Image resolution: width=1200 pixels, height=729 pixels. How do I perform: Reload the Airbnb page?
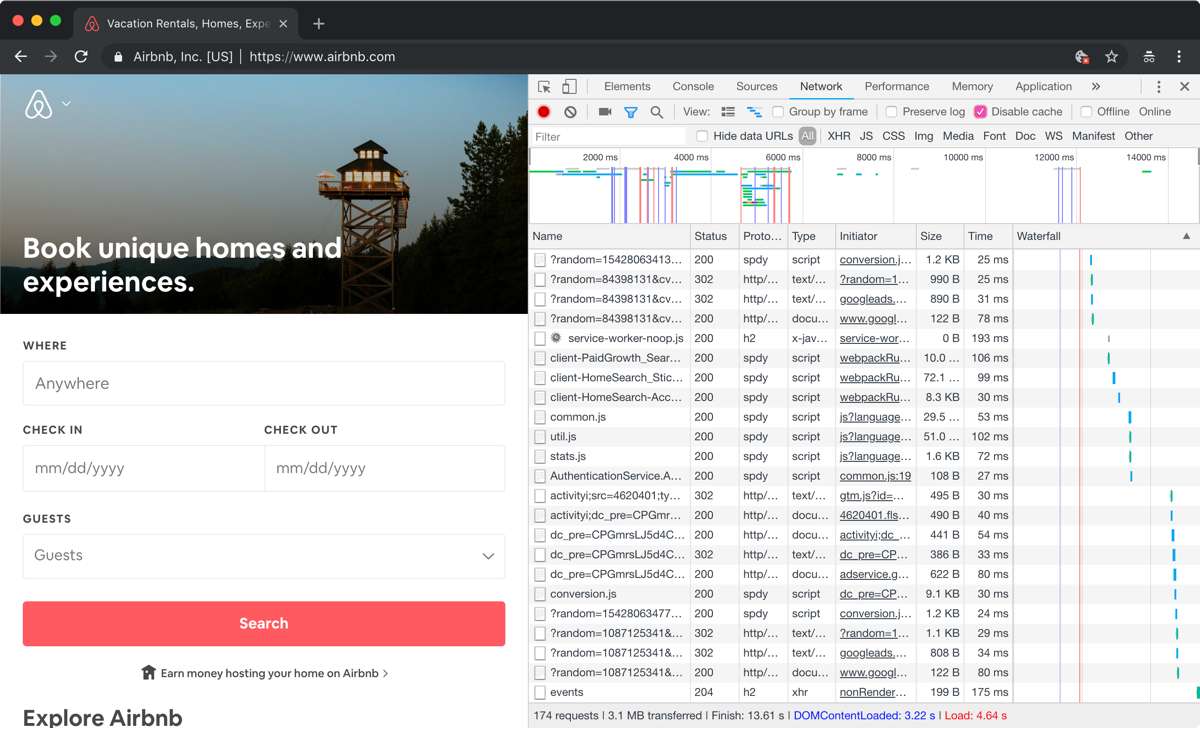[x=81, y=57]
